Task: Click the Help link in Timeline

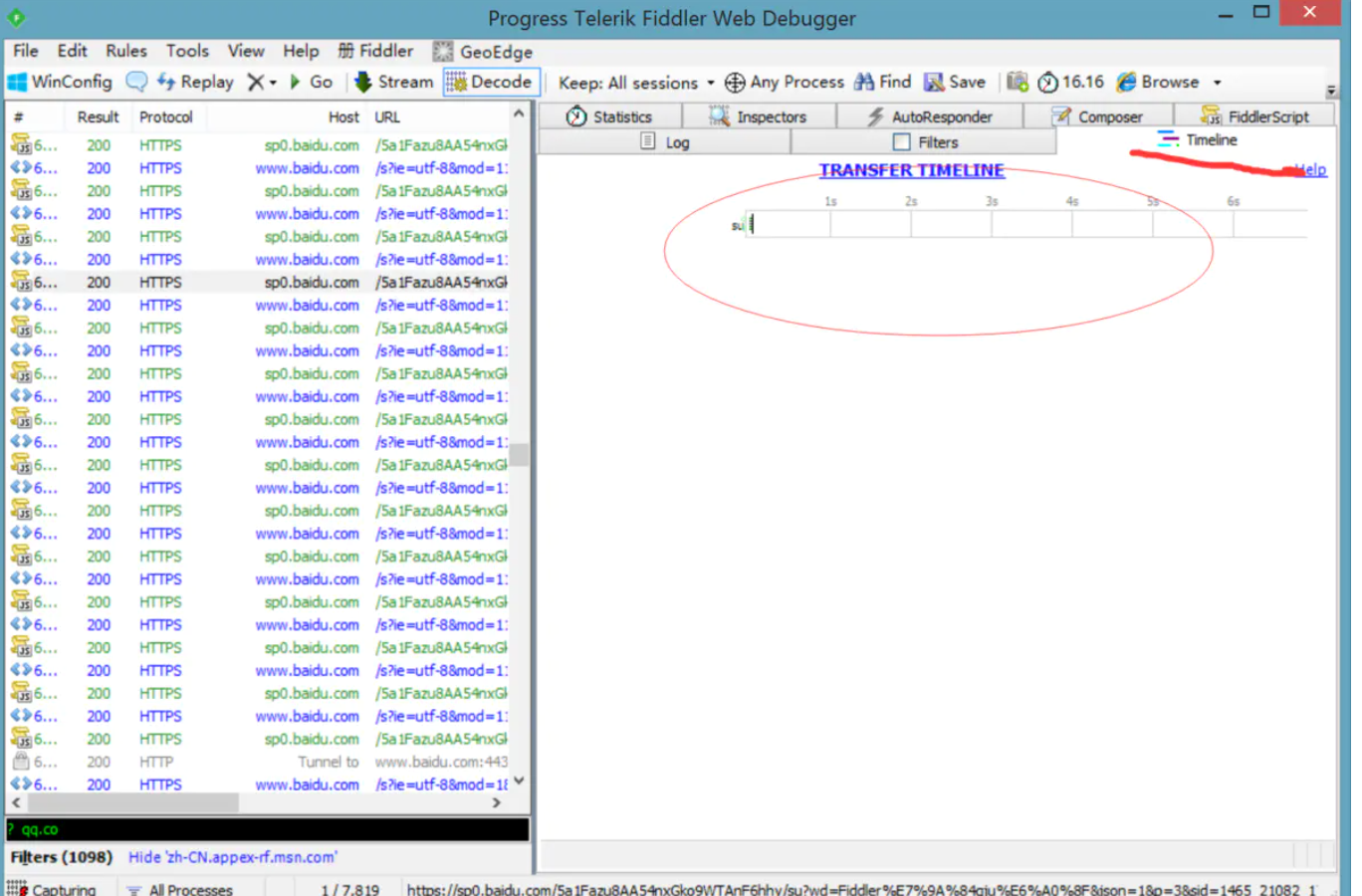Action: tap(1311, 170)
